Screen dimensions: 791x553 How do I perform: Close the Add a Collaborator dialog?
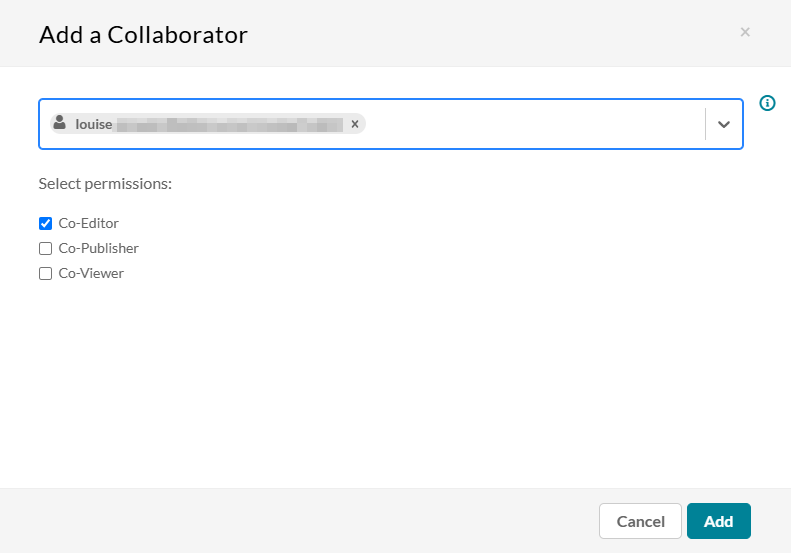(x=745, y=32)
